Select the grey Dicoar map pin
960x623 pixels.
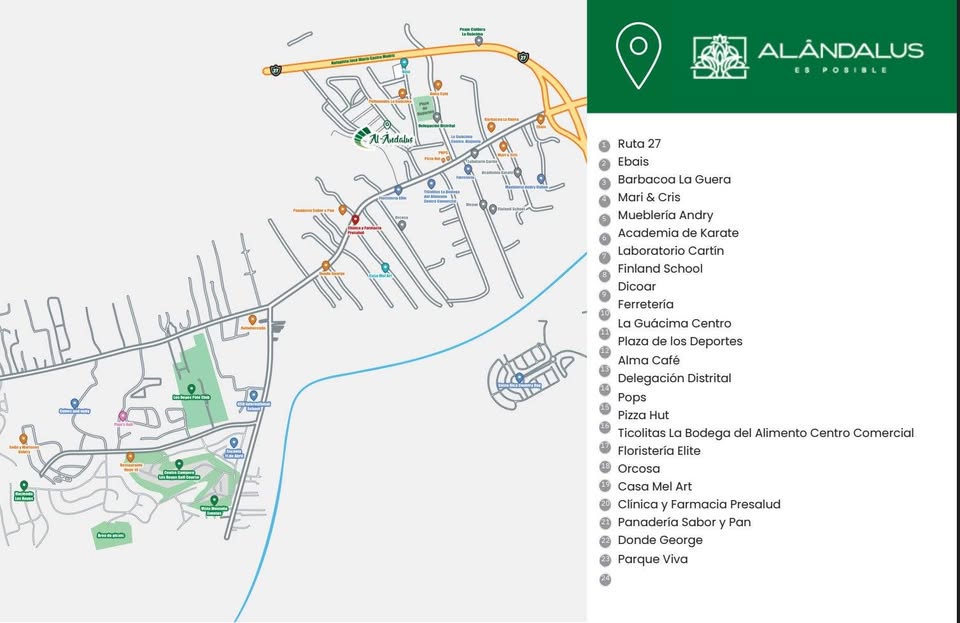[x=483, y=205]
